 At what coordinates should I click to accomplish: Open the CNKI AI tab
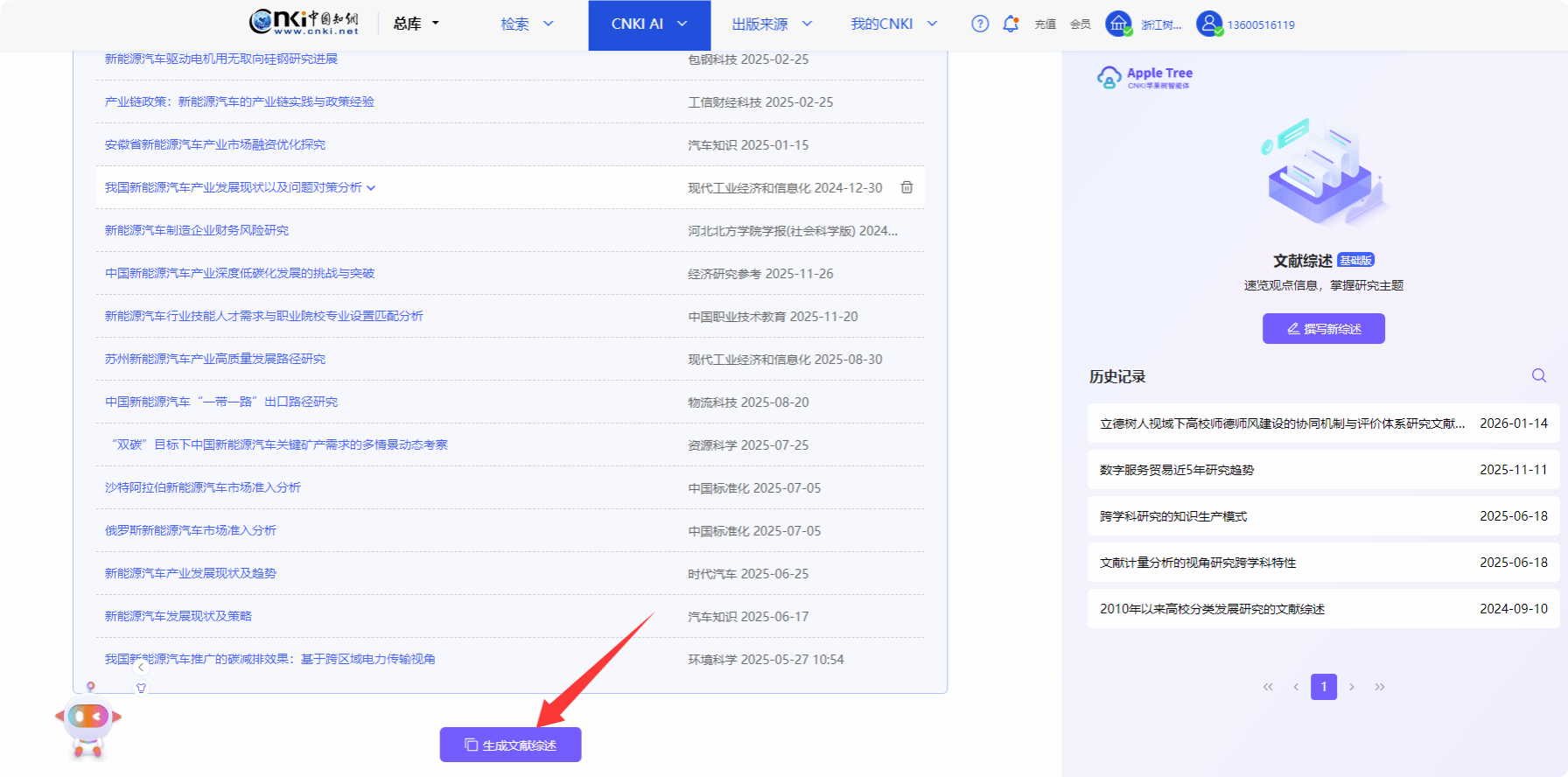[649, 24]
